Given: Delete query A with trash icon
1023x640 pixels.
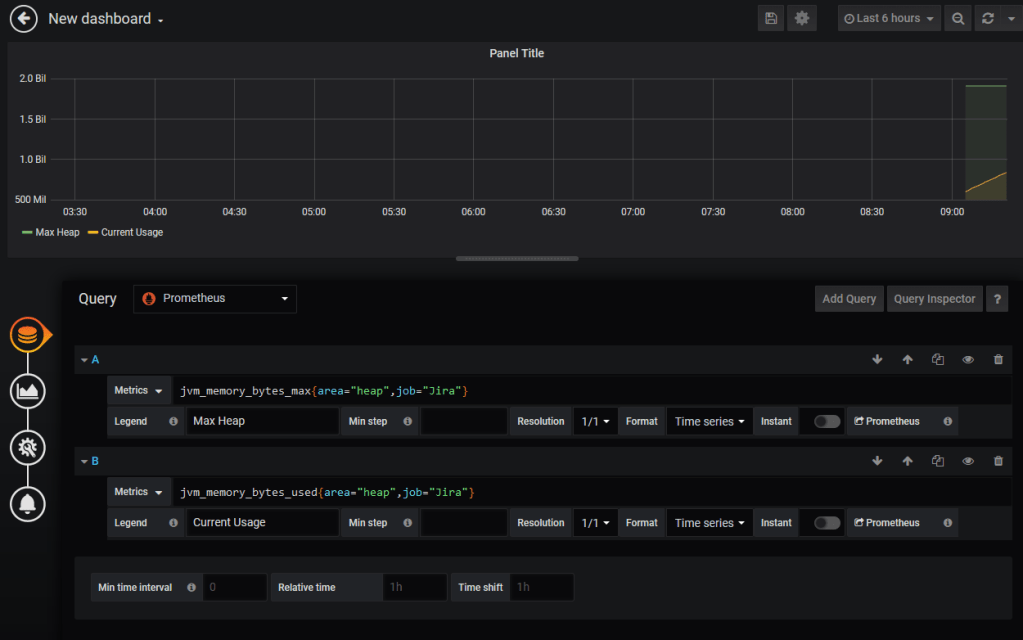Looking at the screenshot, I should pyautogui.click(x=998, y=360).
